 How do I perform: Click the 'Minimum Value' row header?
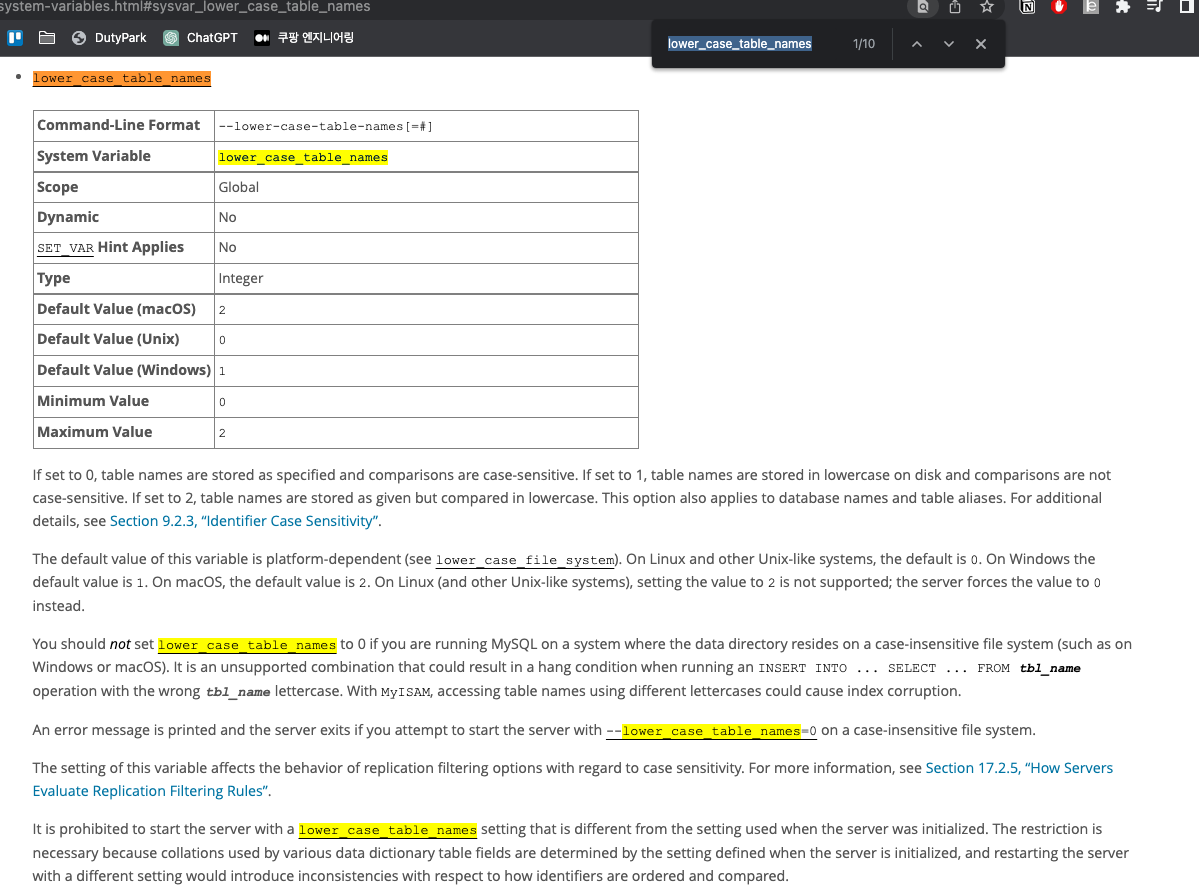(124, 402)
